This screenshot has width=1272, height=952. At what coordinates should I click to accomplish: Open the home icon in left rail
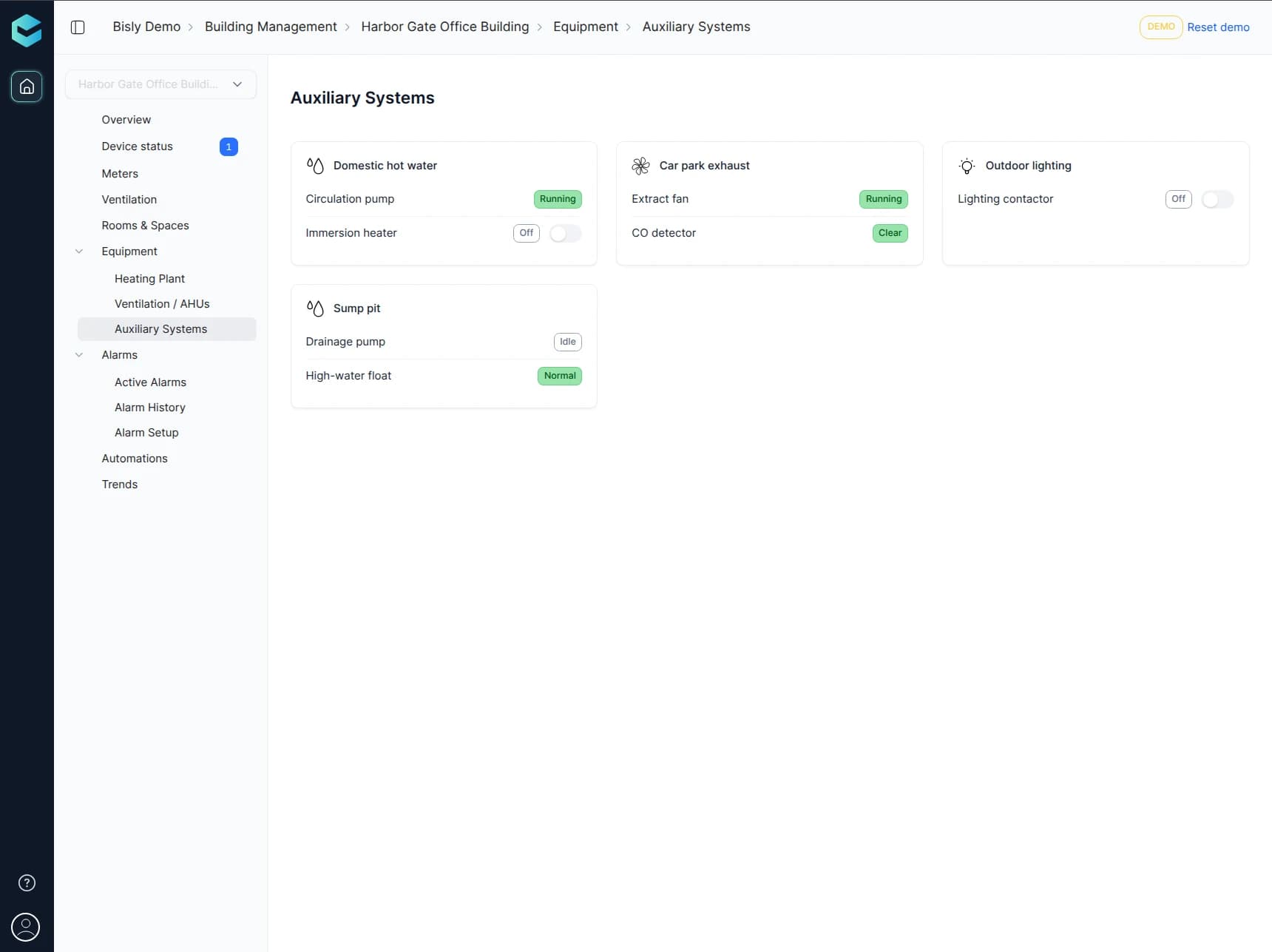(x=27, y=87)
